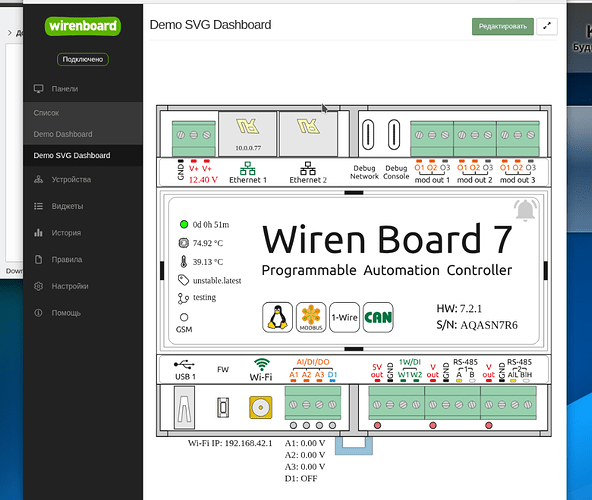Click the Ethernet 1 port showing 10.0.0.77

[x=248, y=134]
